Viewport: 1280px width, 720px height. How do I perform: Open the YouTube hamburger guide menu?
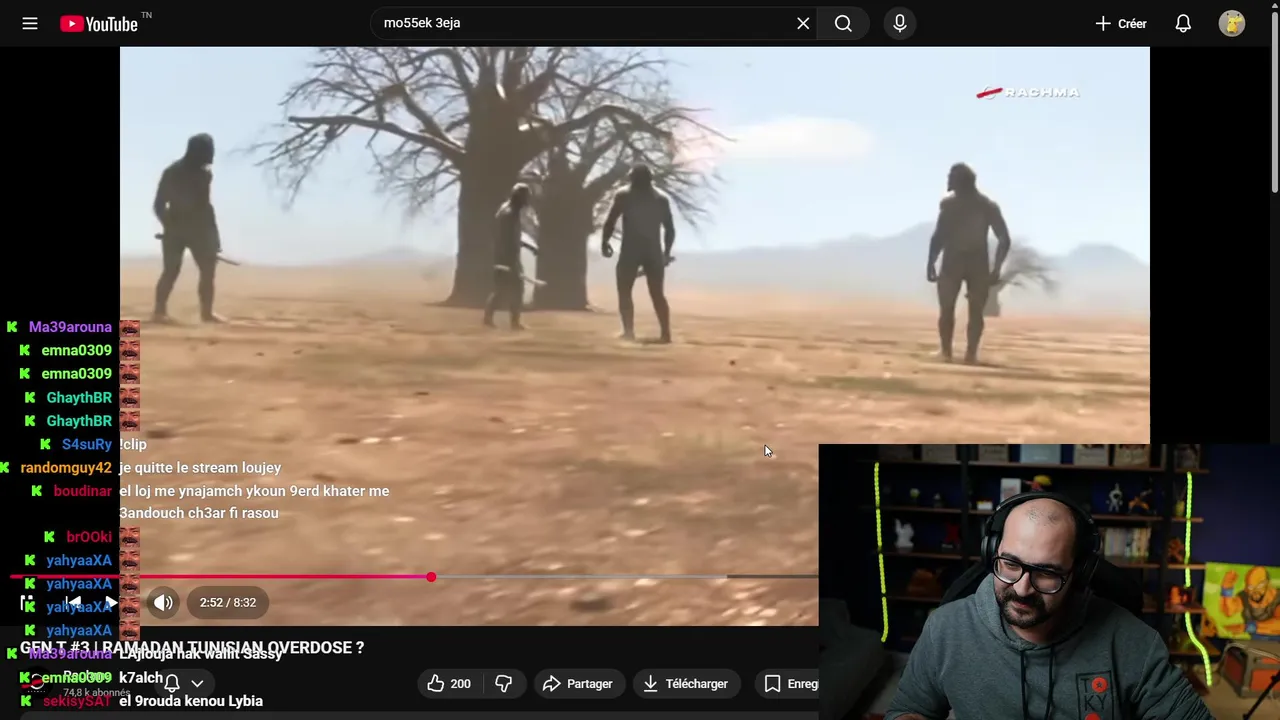tap(30, 23)
